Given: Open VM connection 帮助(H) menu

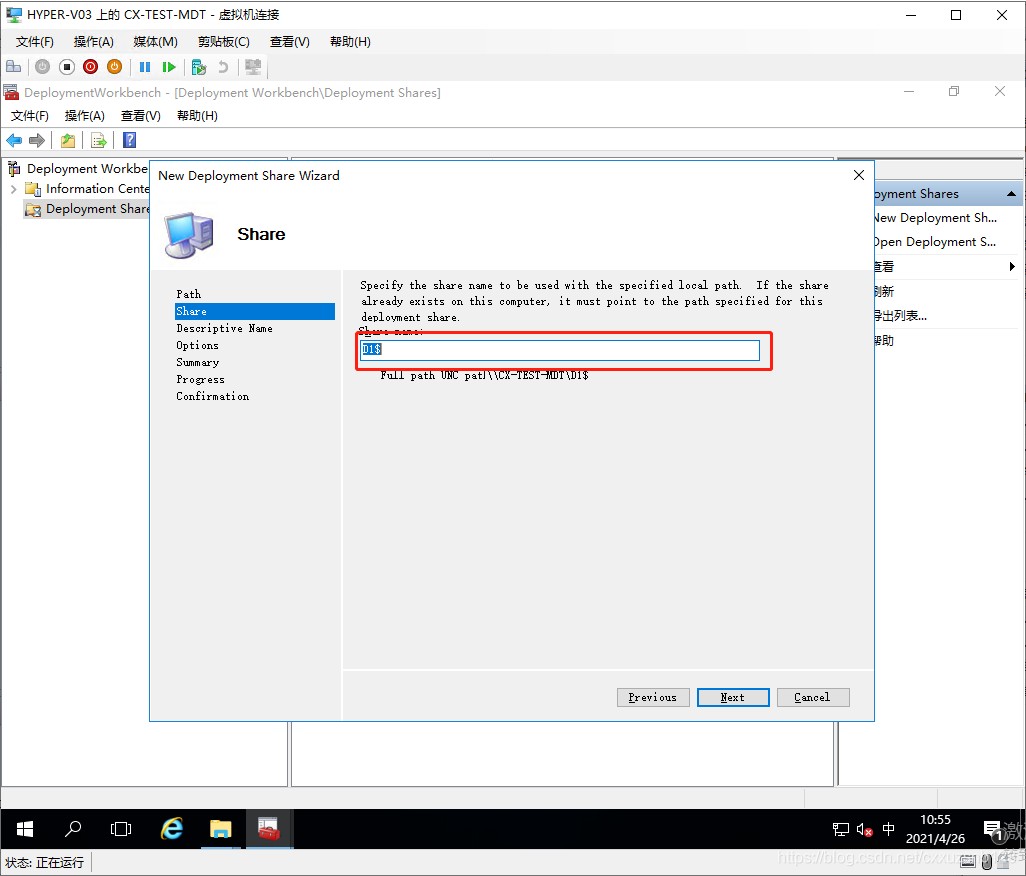Looking at the screenshot, I should (x=350, y=42).
